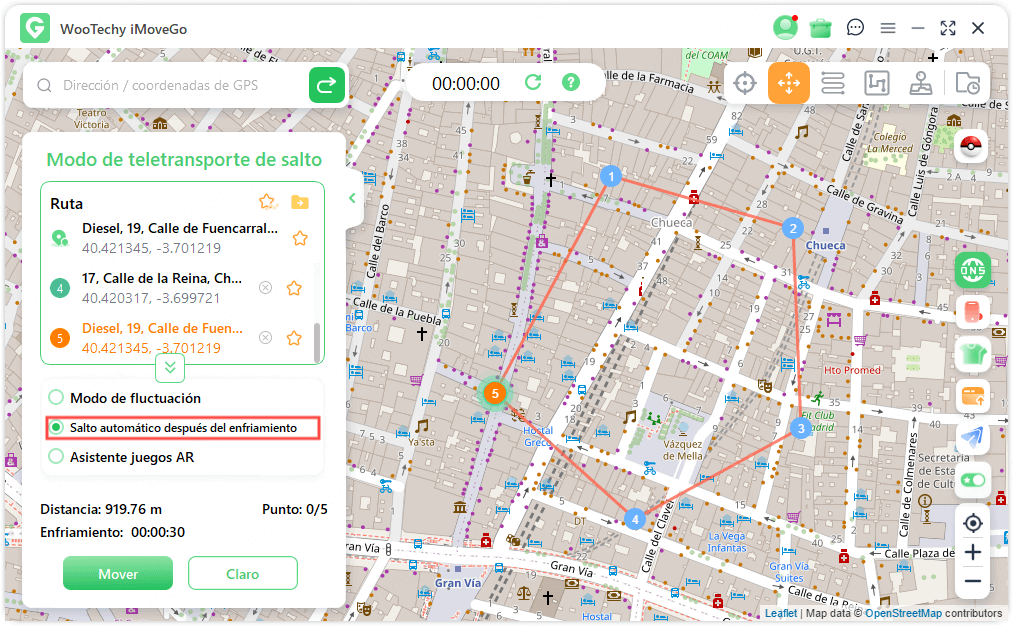Choose Asistente juegos AR option
The image size is (1013, 626).
[x=57, y=457]
